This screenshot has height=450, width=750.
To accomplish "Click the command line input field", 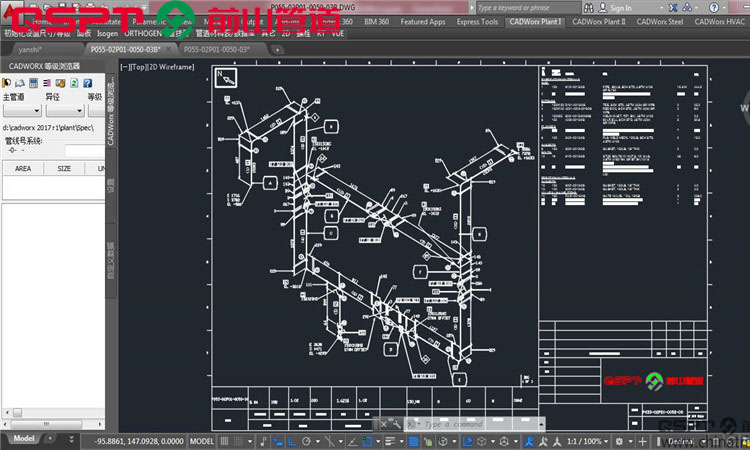I will click(x=476, y=424).
